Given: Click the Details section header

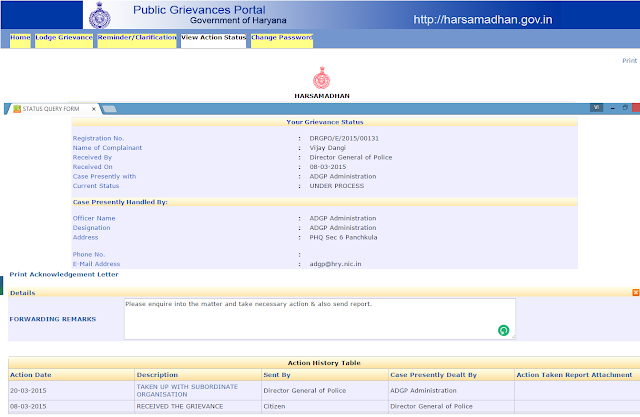Looking at the screenshot, I should [x=324, y=293].
